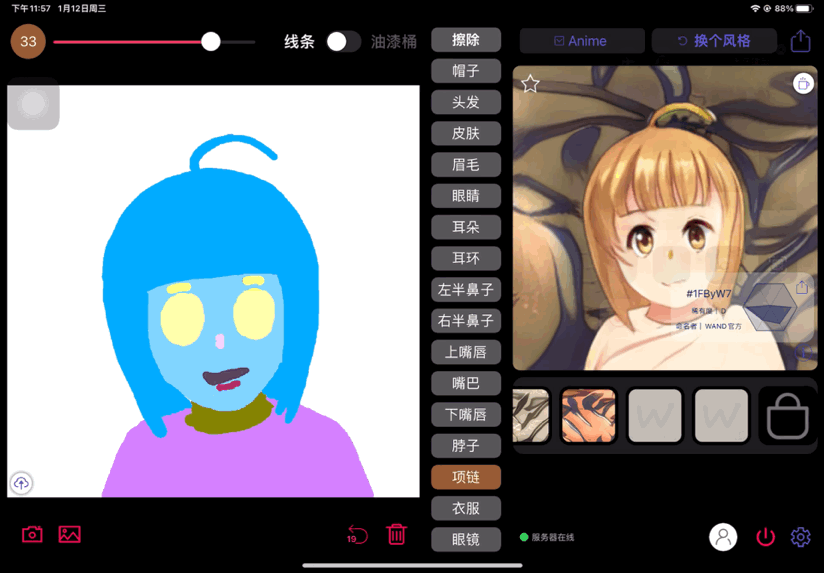This screenshot has width=824, height=573.
Task: Select the 头发 hair label
Action: 466,102
